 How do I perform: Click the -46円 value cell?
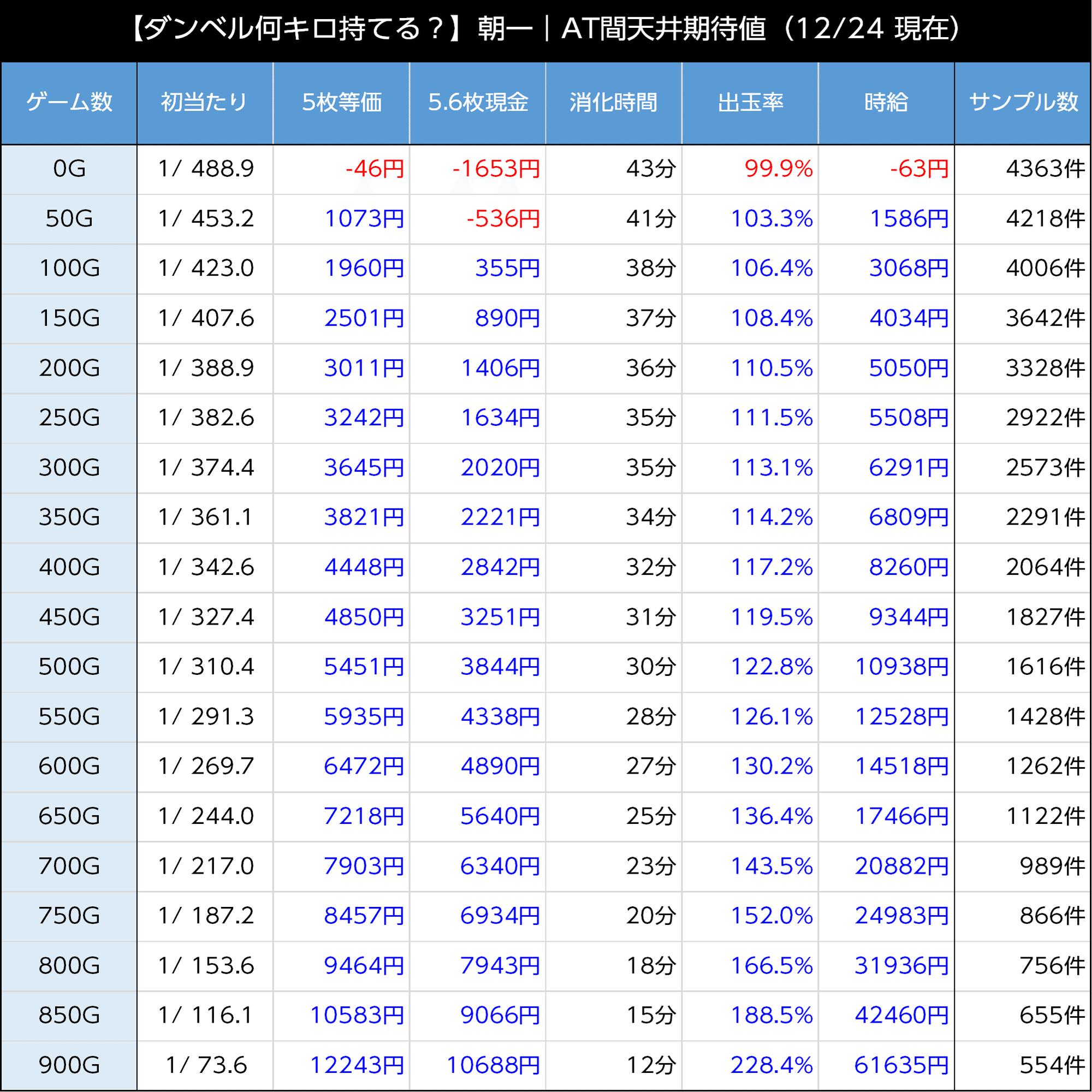pyautogui.click(x=341, y=170)
